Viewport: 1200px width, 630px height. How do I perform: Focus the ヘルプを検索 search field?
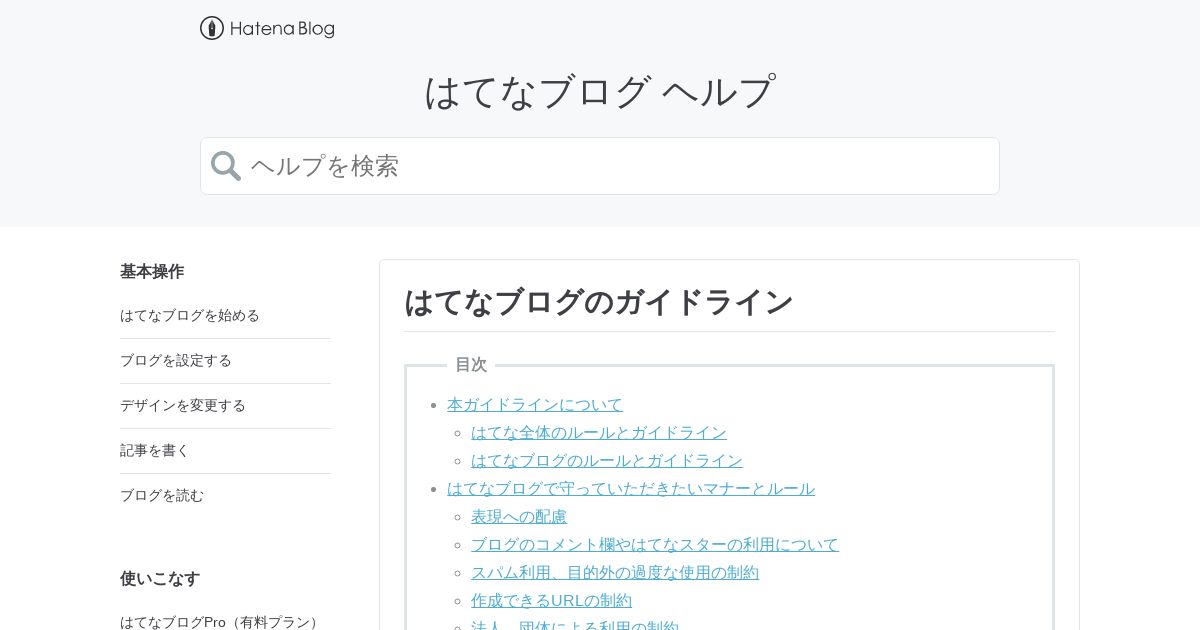pyautogui.click(x=600, y=166)
